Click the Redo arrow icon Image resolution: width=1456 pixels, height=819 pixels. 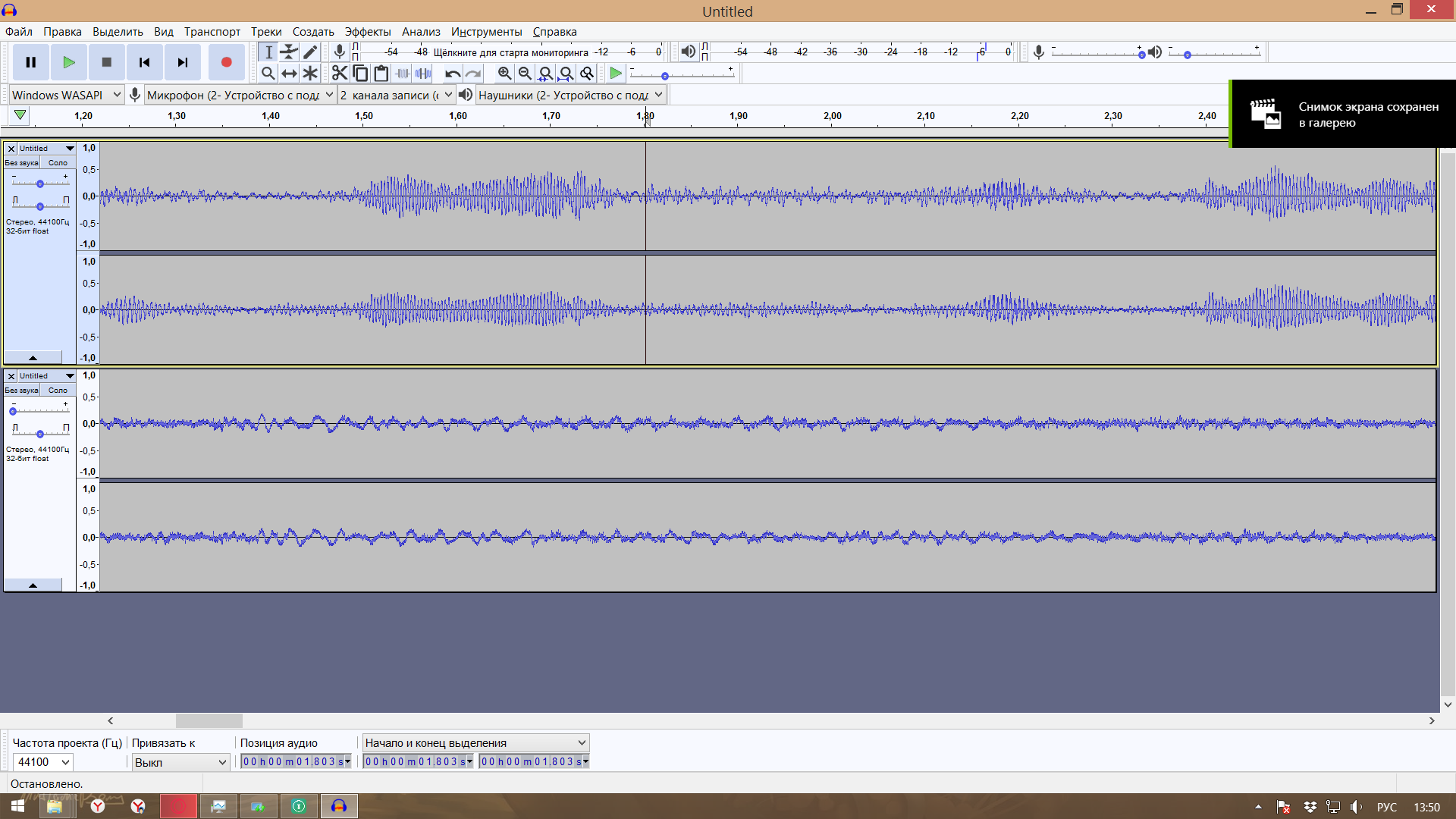point(473,73)
